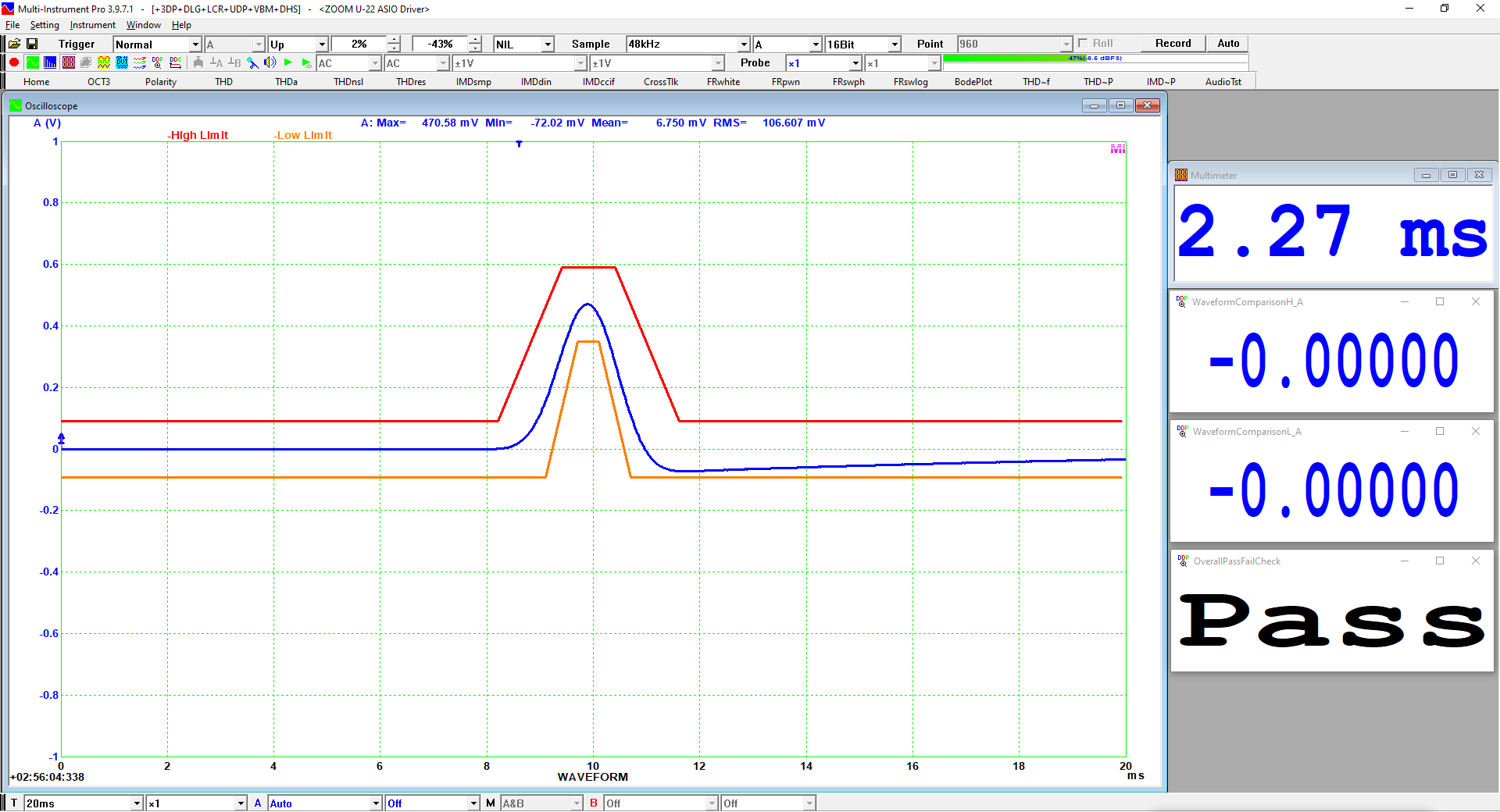Screen dimensions: 1500x812
Task: Click the FRwhite panel button
Action: click(x=723, y=81)
